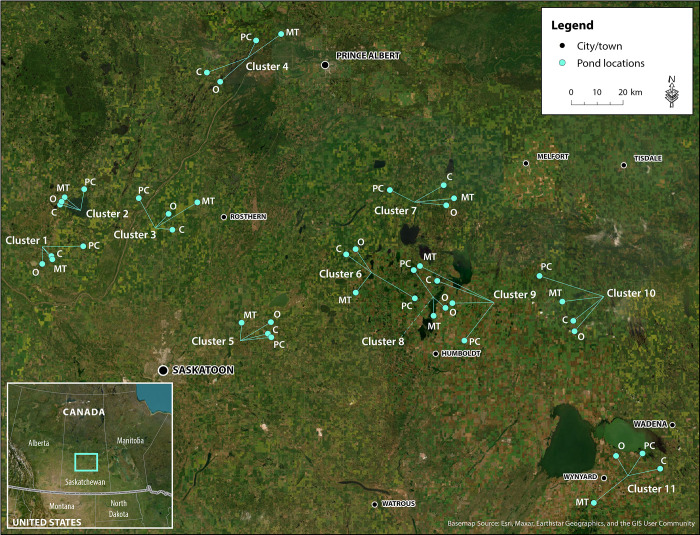This screenshot has width=700, height=535.
Task: Select the MT pond marker of Cluster 3
Action: coord(197,202)
